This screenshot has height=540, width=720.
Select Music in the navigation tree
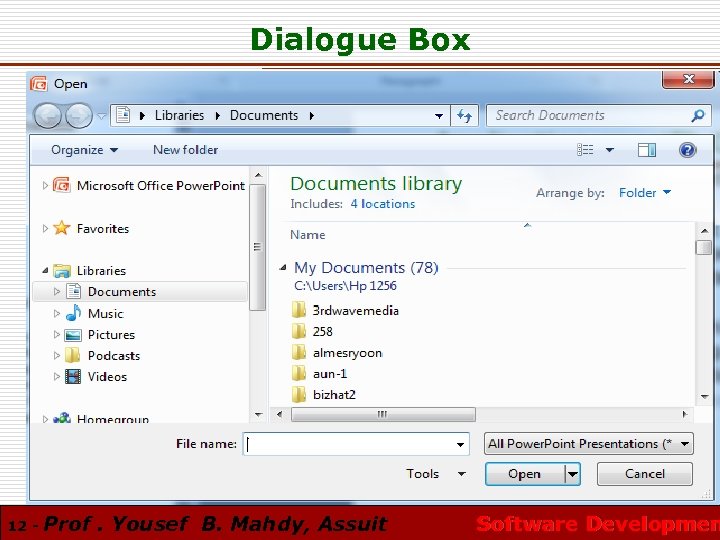click(x=106, y=314)
